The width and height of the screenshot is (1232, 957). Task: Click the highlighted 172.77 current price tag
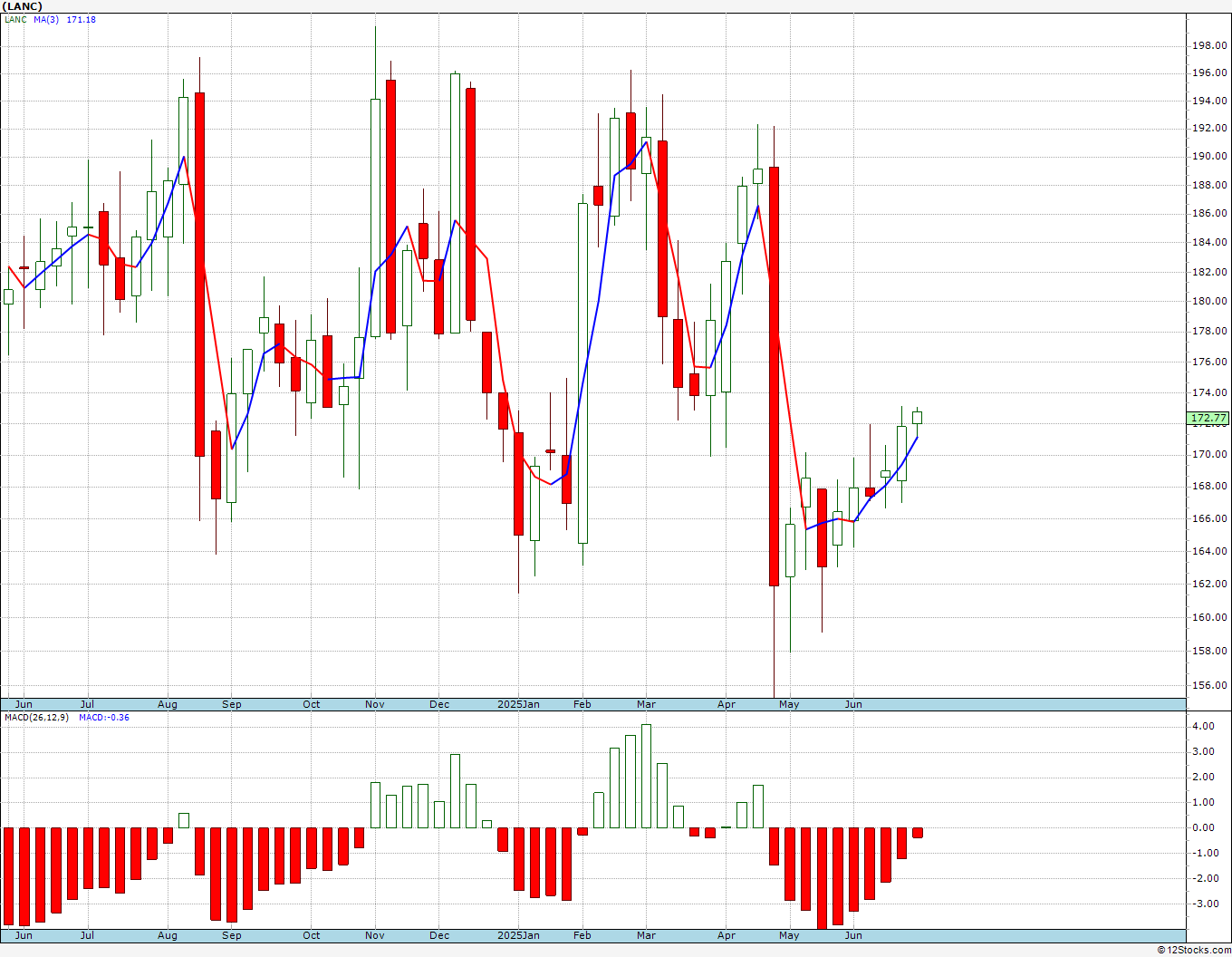[1209, 419]
